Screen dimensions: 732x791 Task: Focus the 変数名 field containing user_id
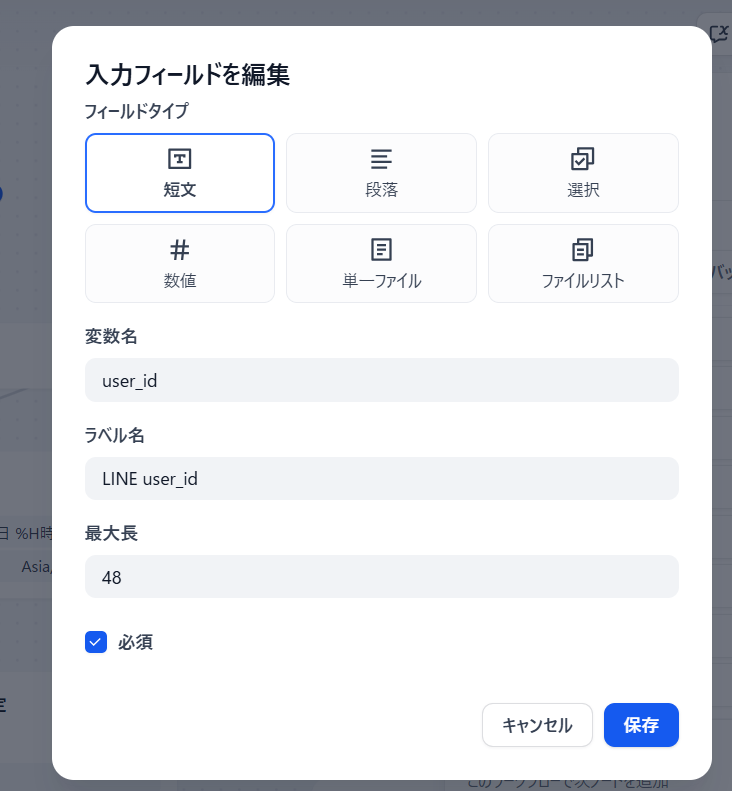381,380
